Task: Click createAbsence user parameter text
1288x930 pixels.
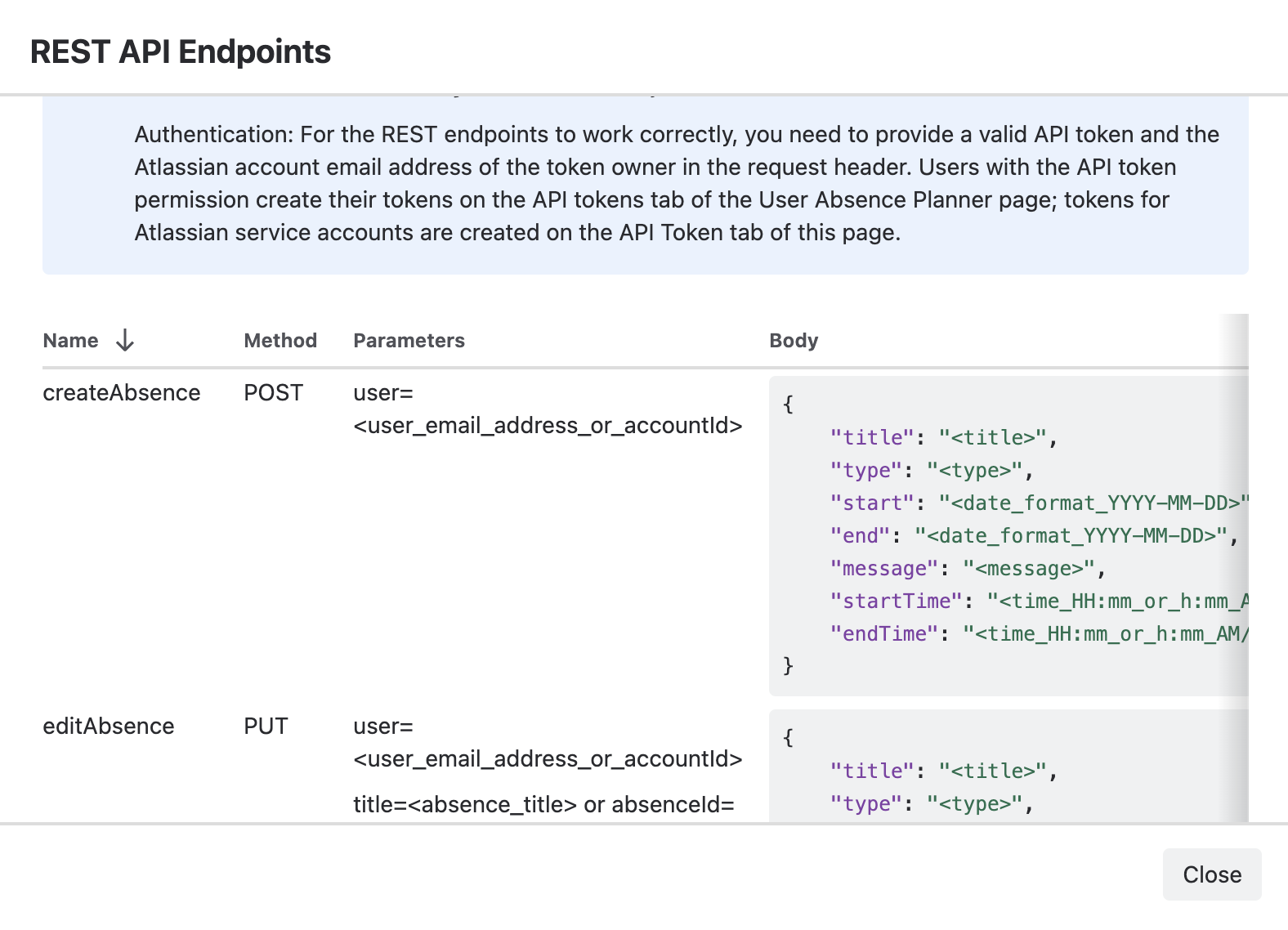Action: click(x=548, y=409)
